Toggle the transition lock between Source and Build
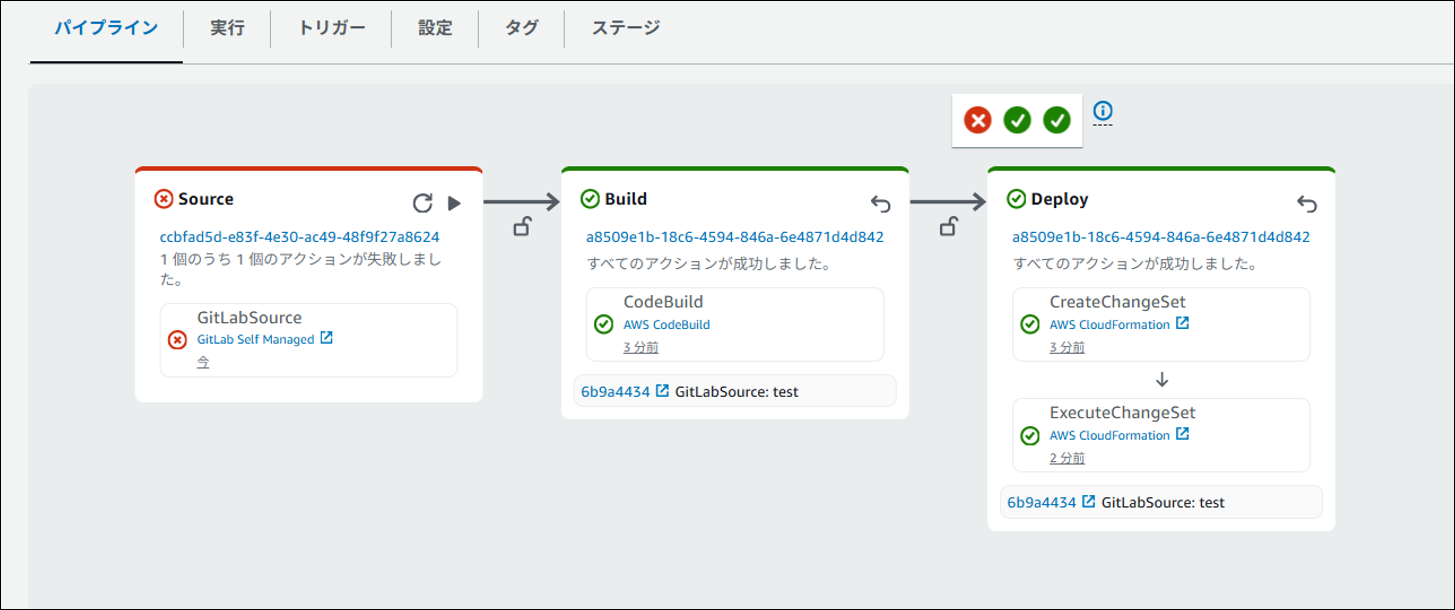Image resolution: width=1455 pixels, height=610 pixels. click(x=522, y=228)
